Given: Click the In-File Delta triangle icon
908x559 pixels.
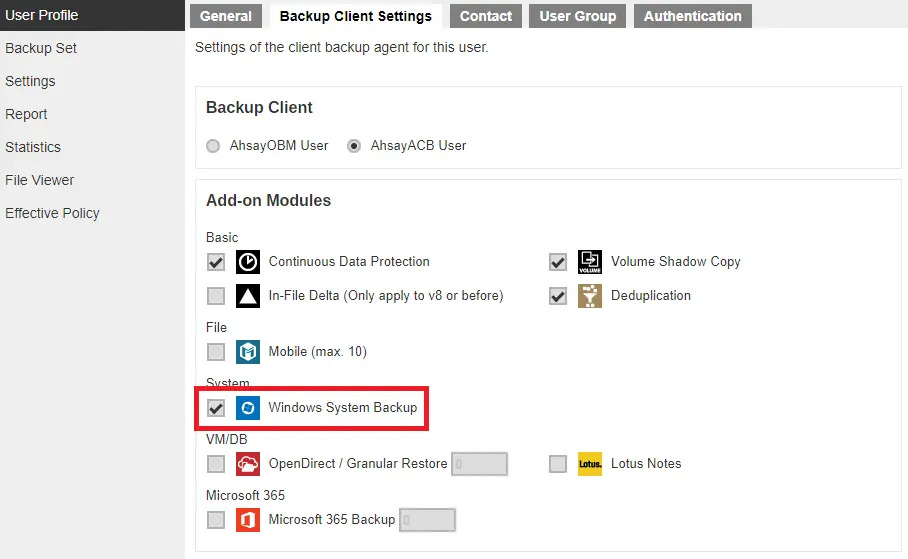Looking at the screenshot, I should point(248,296).
